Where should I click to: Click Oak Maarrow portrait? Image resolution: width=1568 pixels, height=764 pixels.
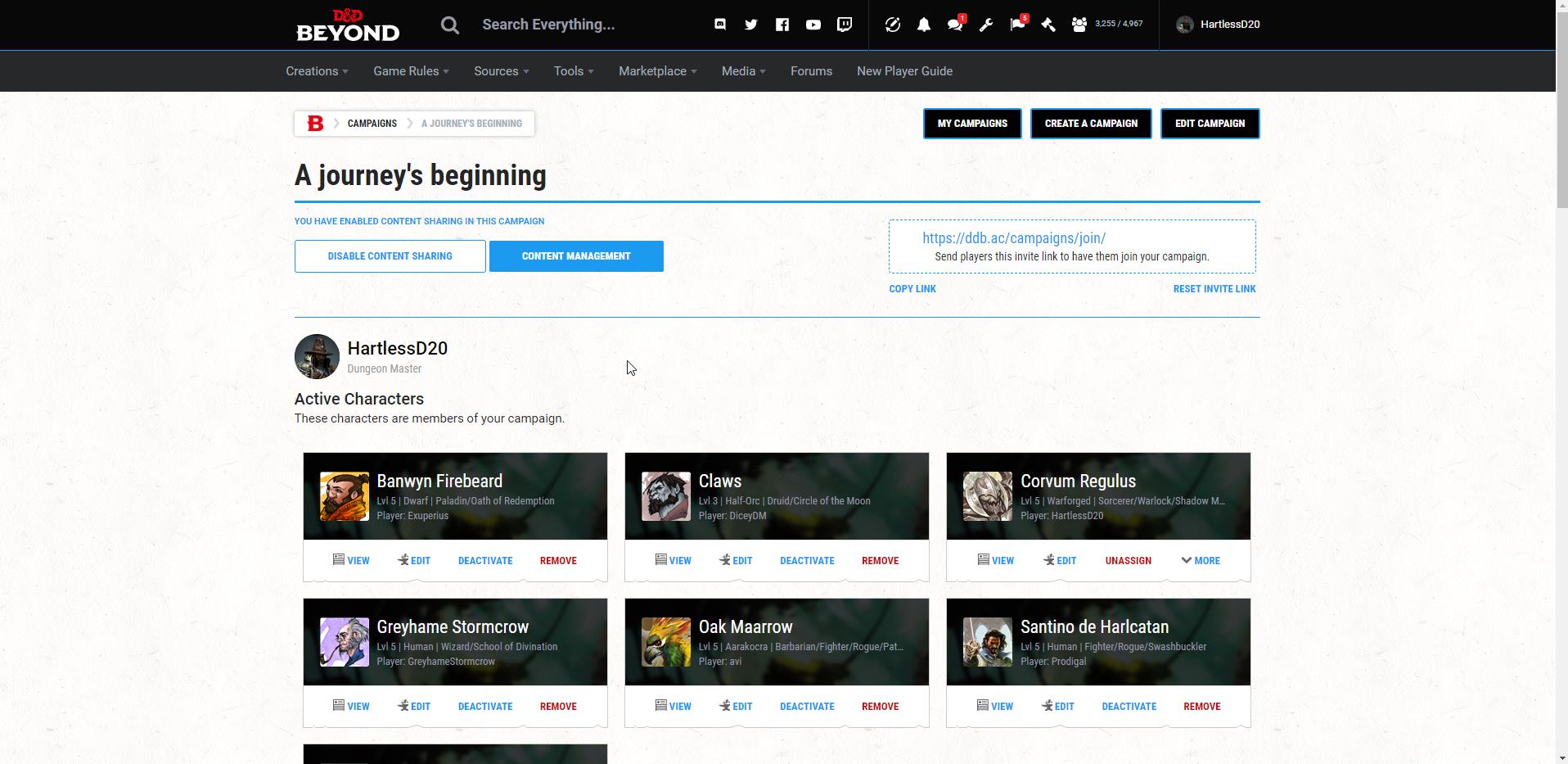click(x=665, y=642)
